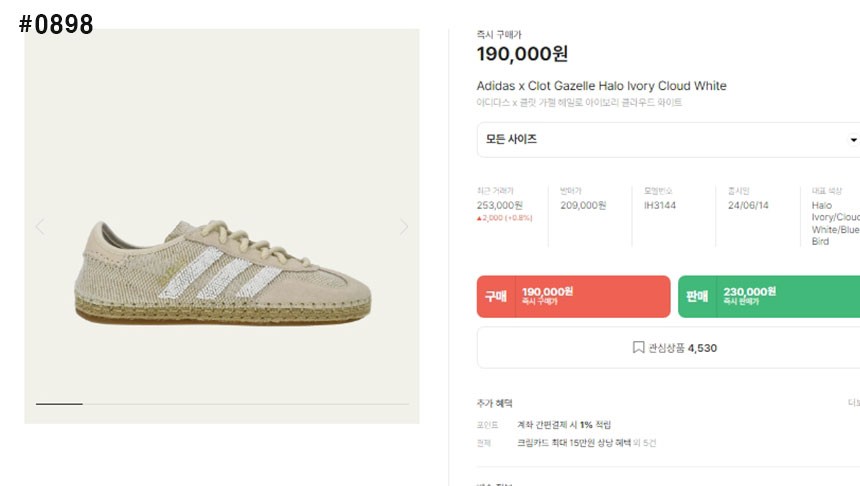Select the Korean product name subtitle
Image resolution: width=860 pixels, height=486 pixels.
tap(579, 103)
